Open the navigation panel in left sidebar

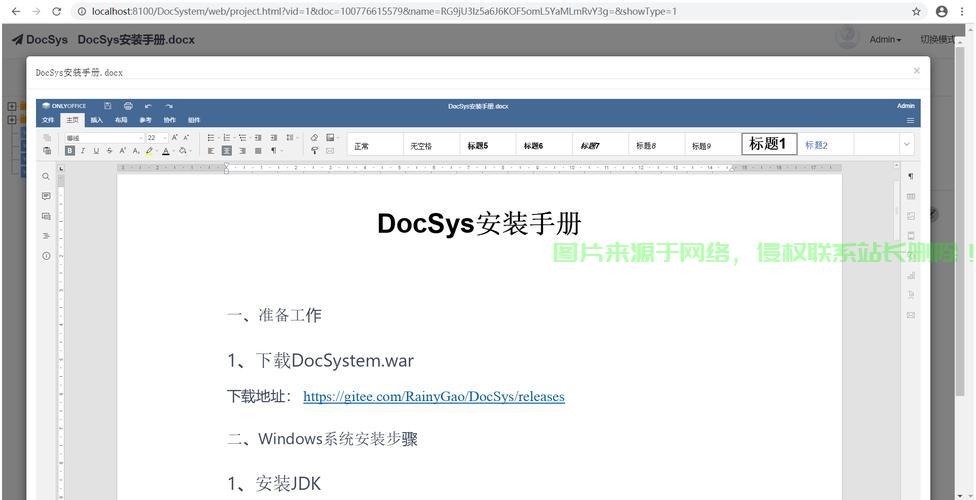pyautogui.click(x=46, y=236)
